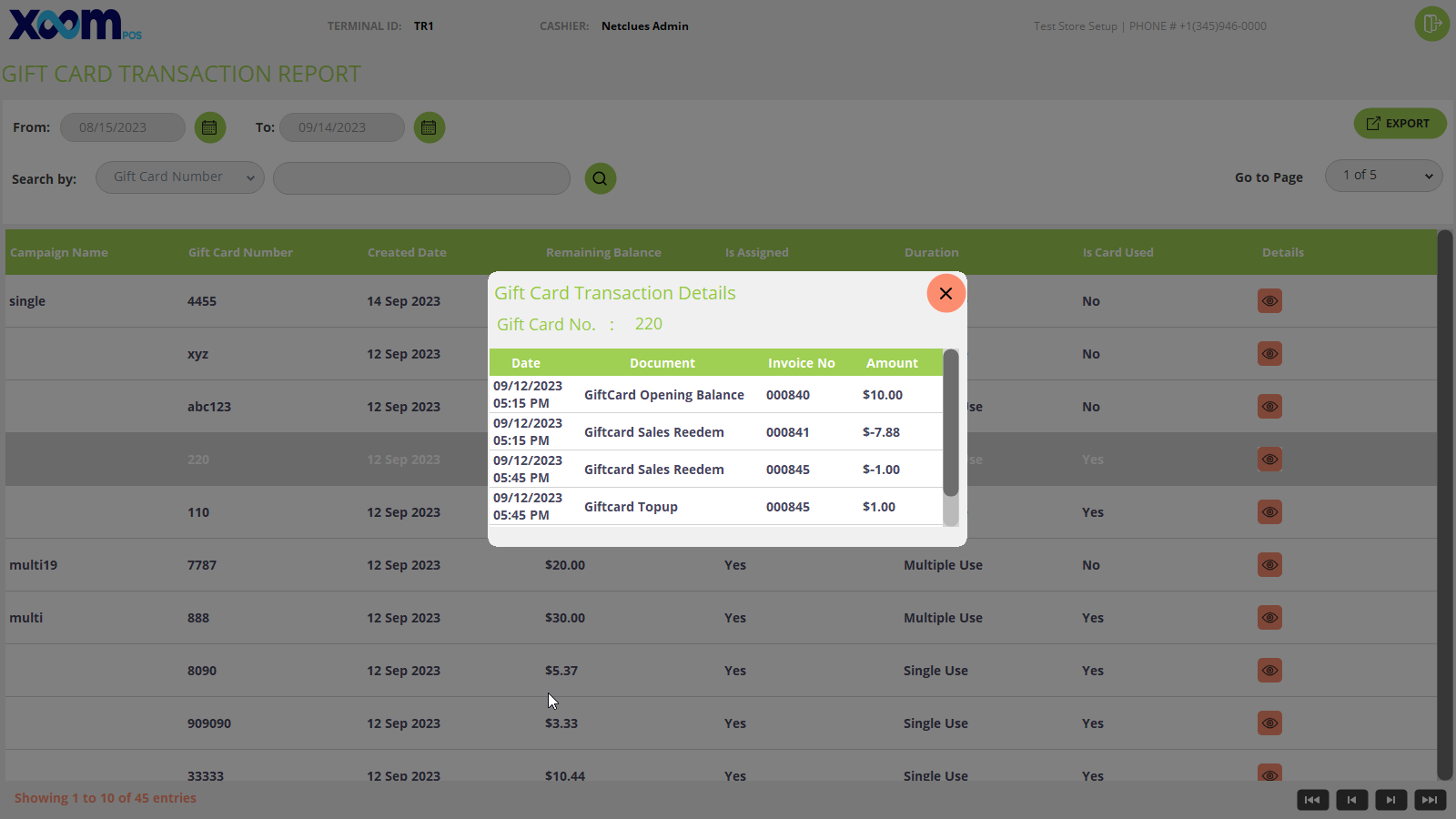This screenshot has width=1456, height=819.
Task: Click the search text input field
Action: (421, 178)
